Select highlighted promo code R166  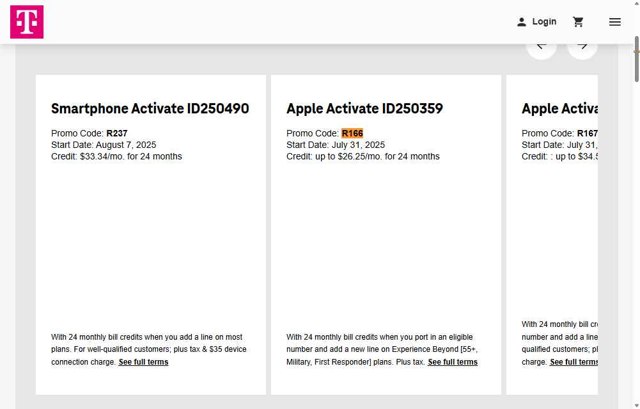point(352,133)
